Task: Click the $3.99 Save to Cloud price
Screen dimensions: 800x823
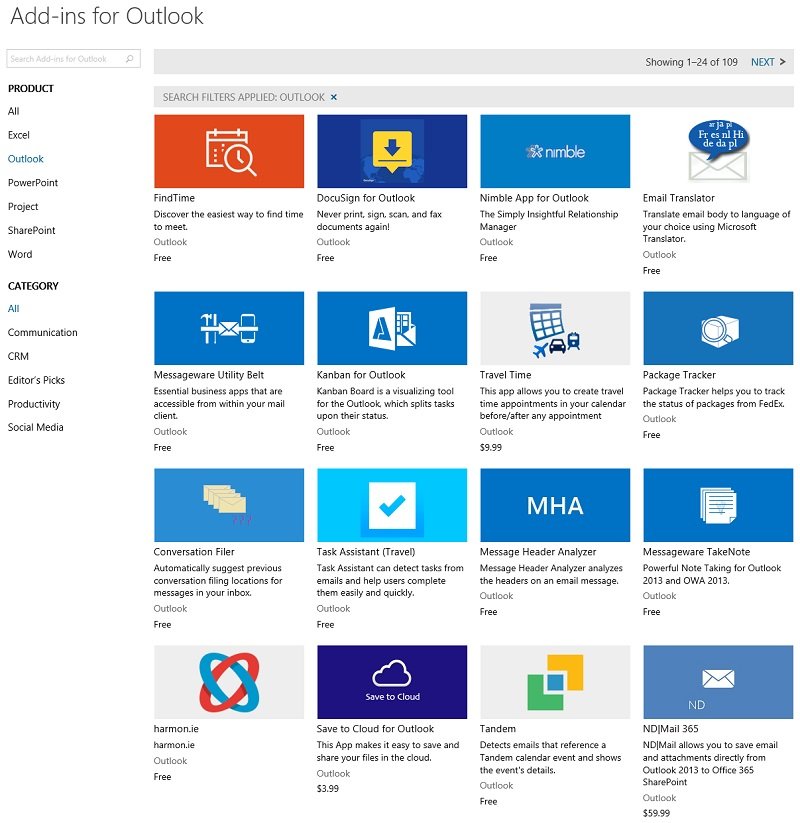Action: [x=328, y=788]
